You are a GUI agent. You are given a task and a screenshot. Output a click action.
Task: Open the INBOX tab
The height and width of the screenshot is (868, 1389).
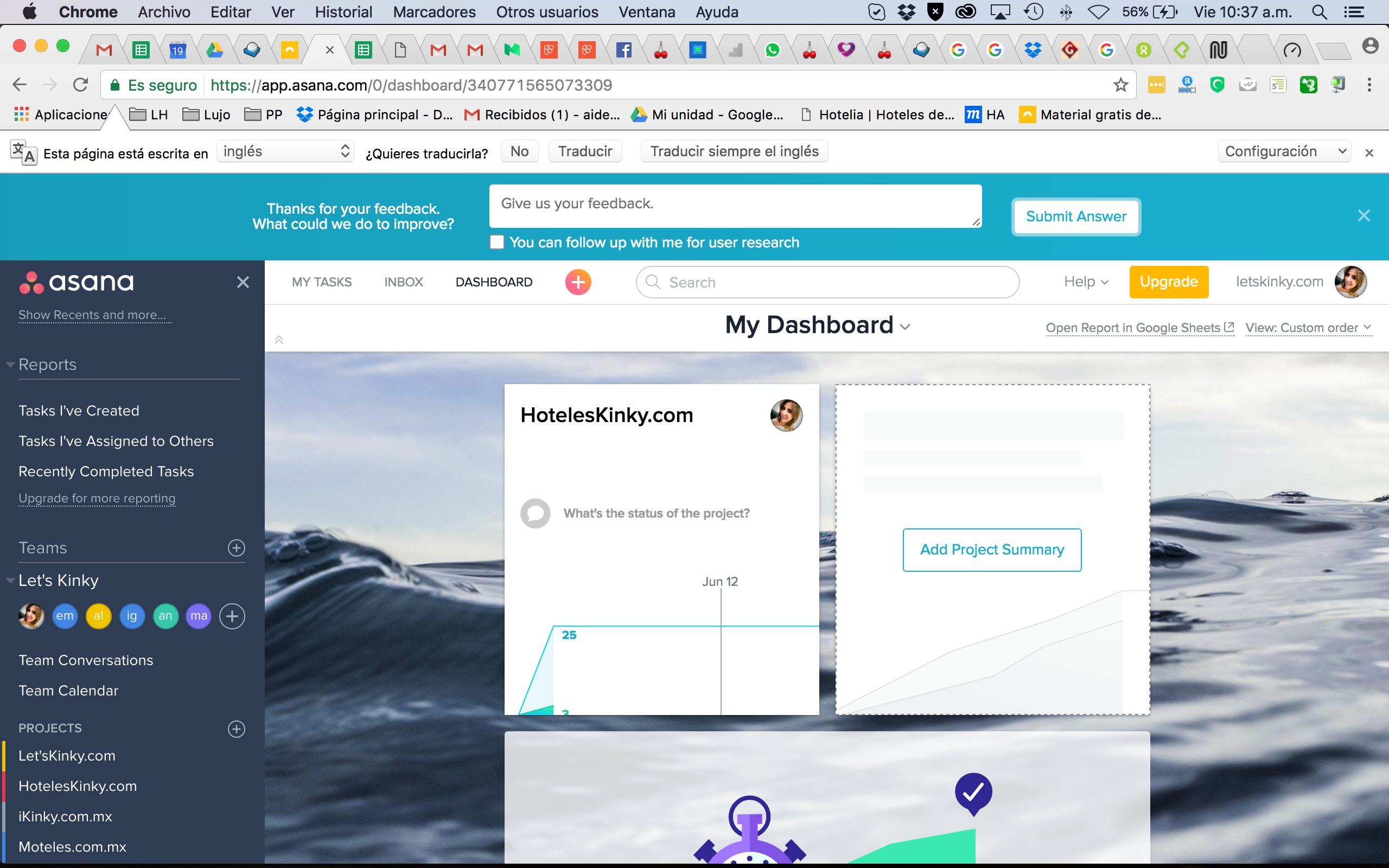tap(404, 282)
